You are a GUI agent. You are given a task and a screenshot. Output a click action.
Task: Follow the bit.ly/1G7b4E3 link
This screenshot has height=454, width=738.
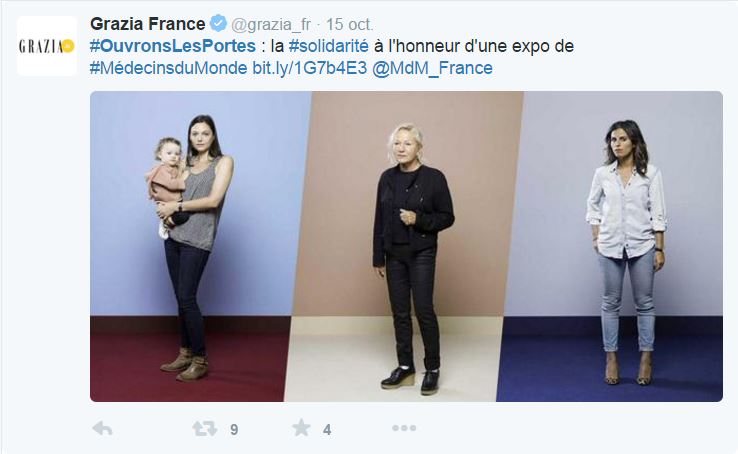coord(310,68)
